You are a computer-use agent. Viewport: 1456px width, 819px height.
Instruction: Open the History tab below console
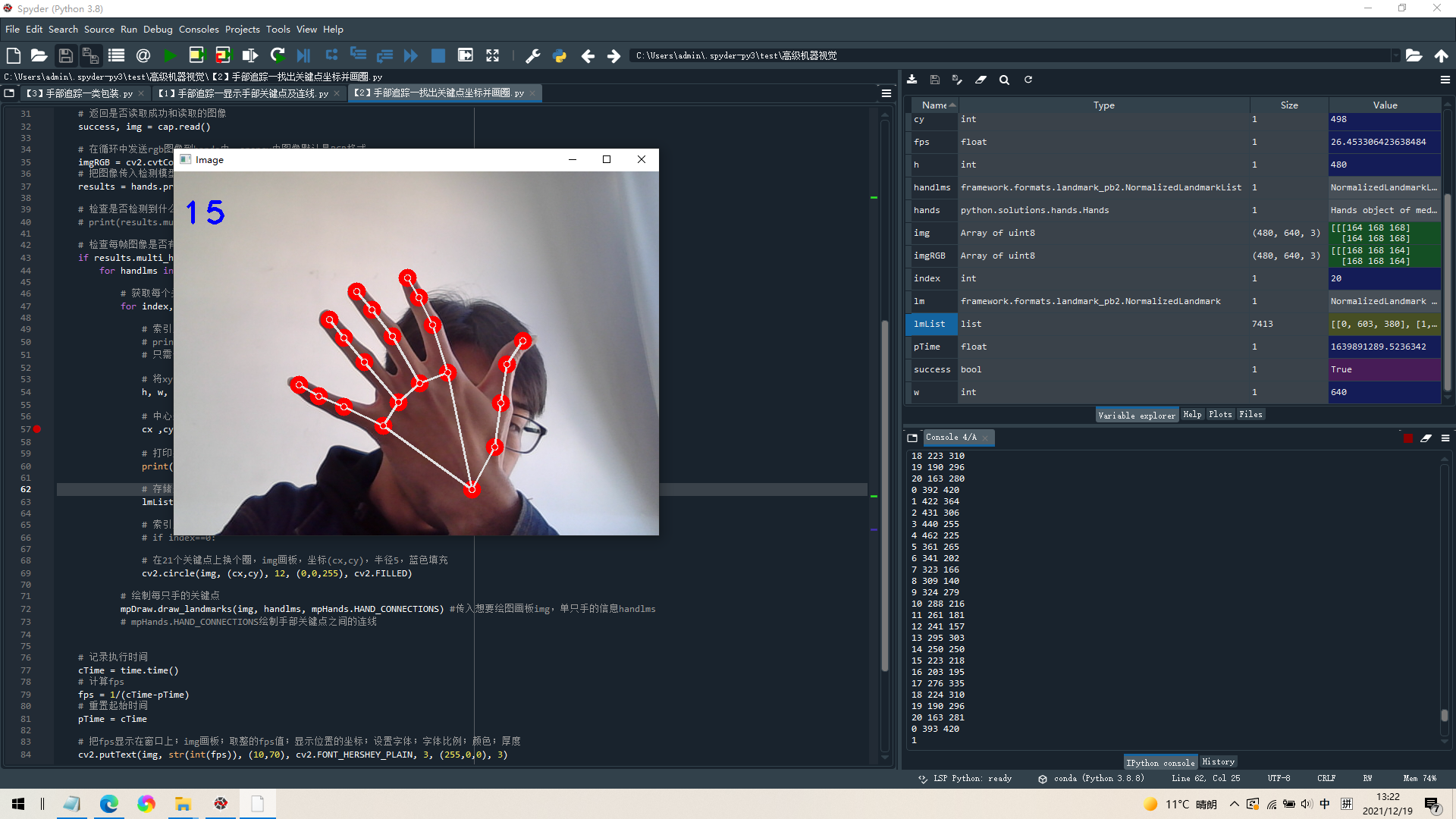[x=1218, y=762]
